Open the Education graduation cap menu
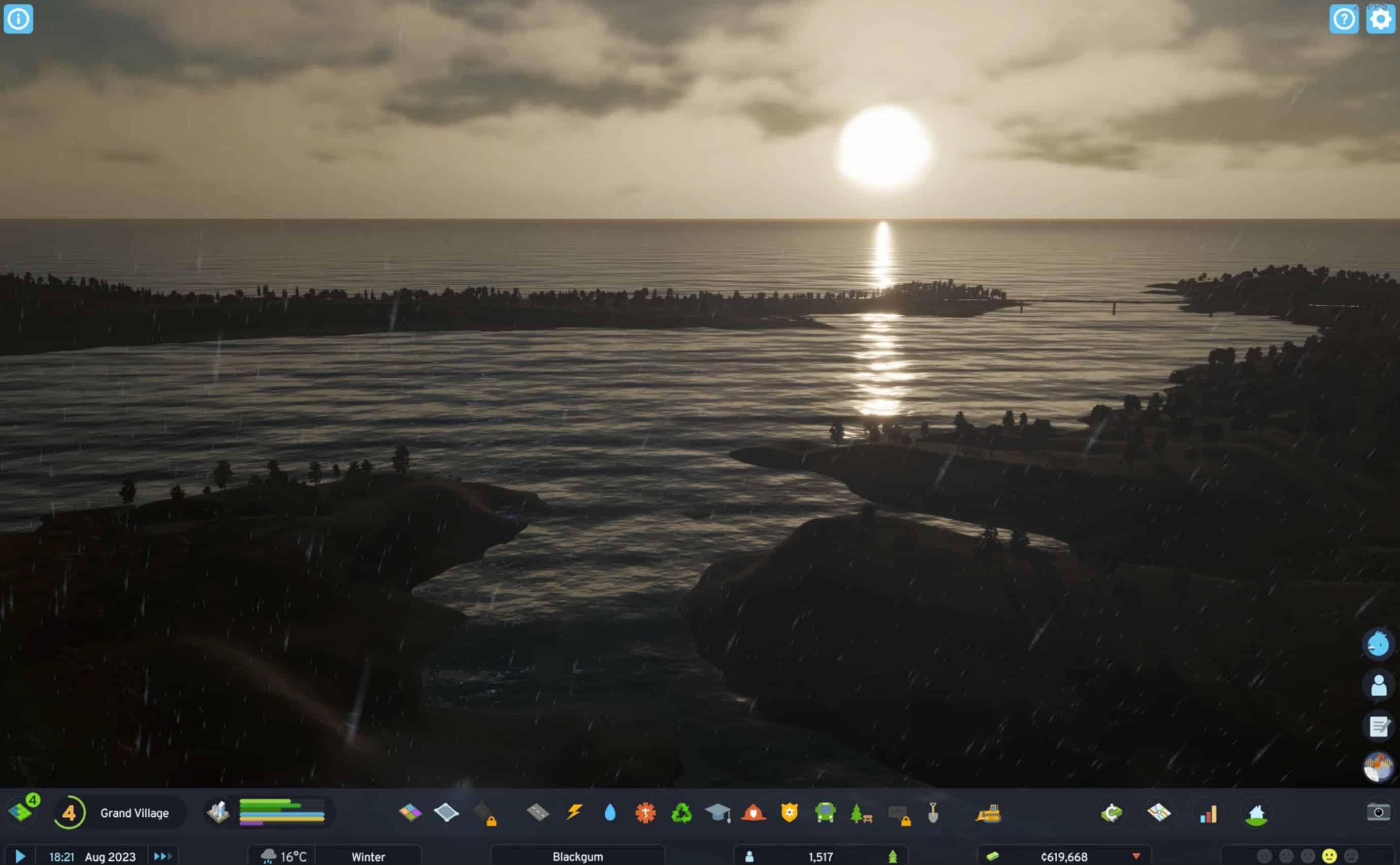Image resolution: width=1400 pixels, height=865 pixels. click(x=718, y=812)
